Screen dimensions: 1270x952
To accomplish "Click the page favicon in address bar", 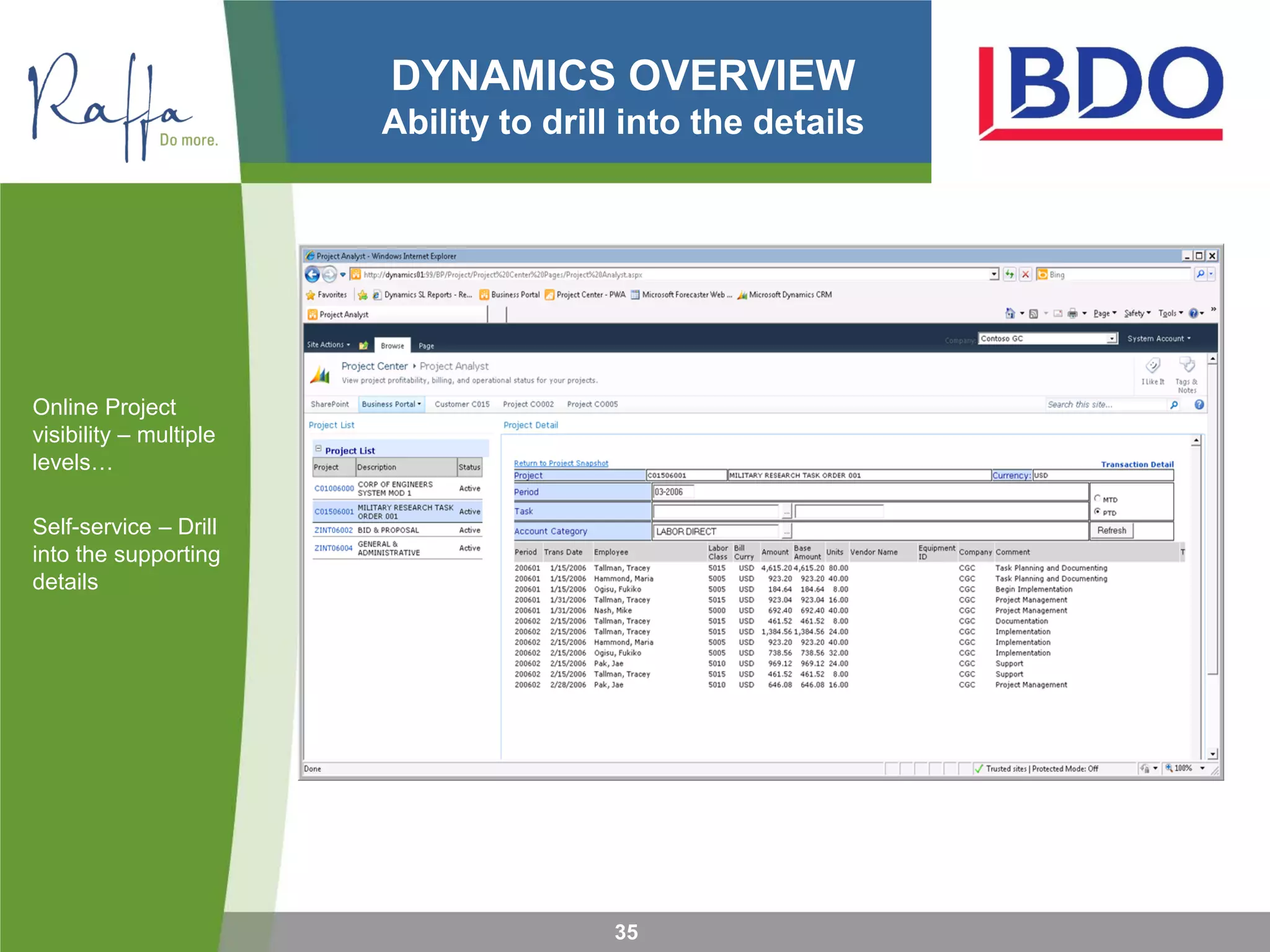I will click(356, 275).
